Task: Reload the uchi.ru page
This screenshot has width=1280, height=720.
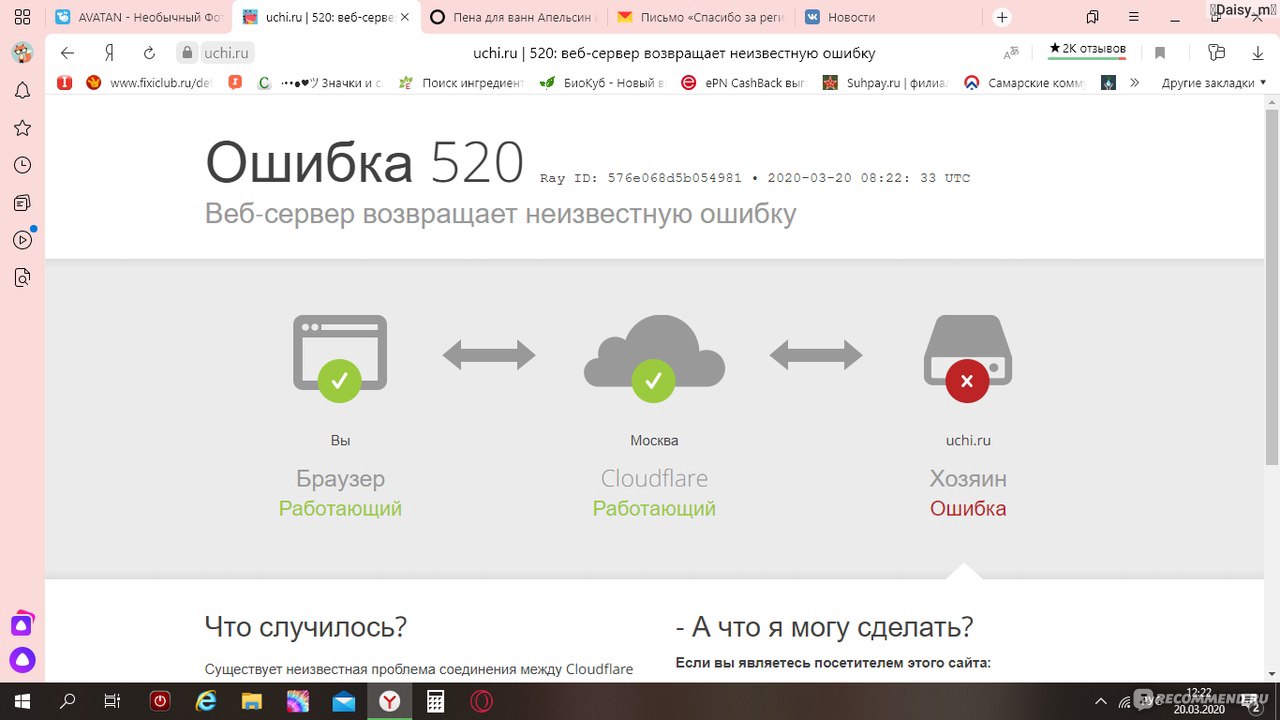Action: coord(150,53)
